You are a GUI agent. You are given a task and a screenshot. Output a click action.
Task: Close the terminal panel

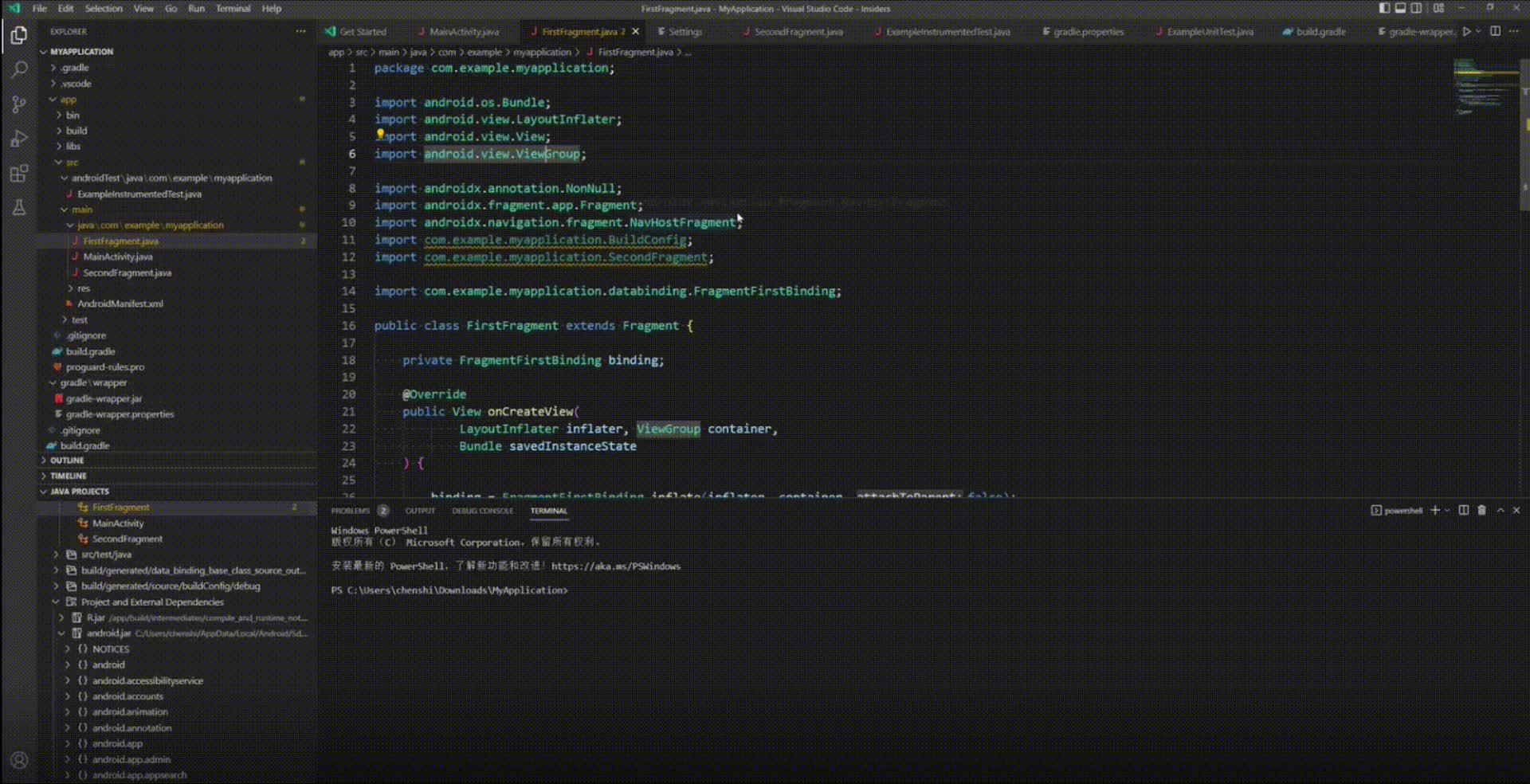tap(1516, 510)
